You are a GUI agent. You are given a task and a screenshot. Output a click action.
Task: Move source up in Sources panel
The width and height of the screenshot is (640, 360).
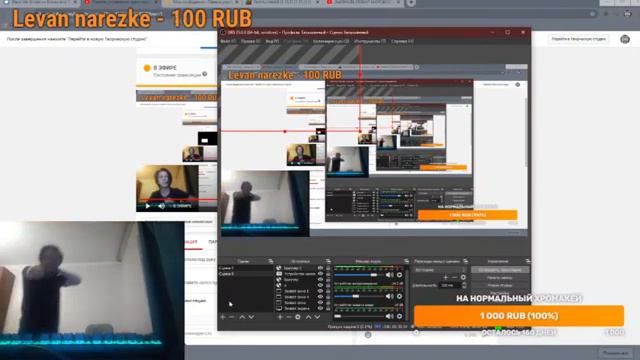(308, 317)
